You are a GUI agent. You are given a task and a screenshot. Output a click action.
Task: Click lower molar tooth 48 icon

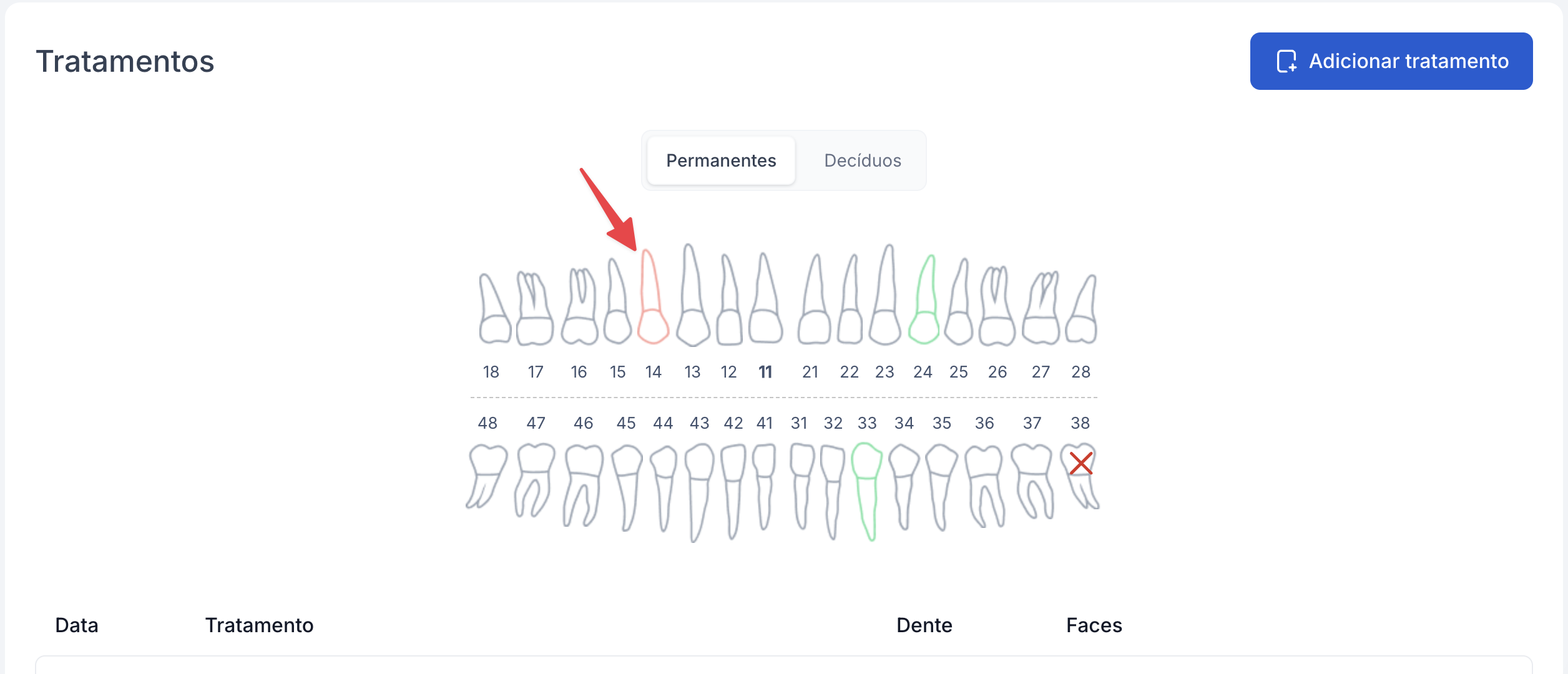486,474
